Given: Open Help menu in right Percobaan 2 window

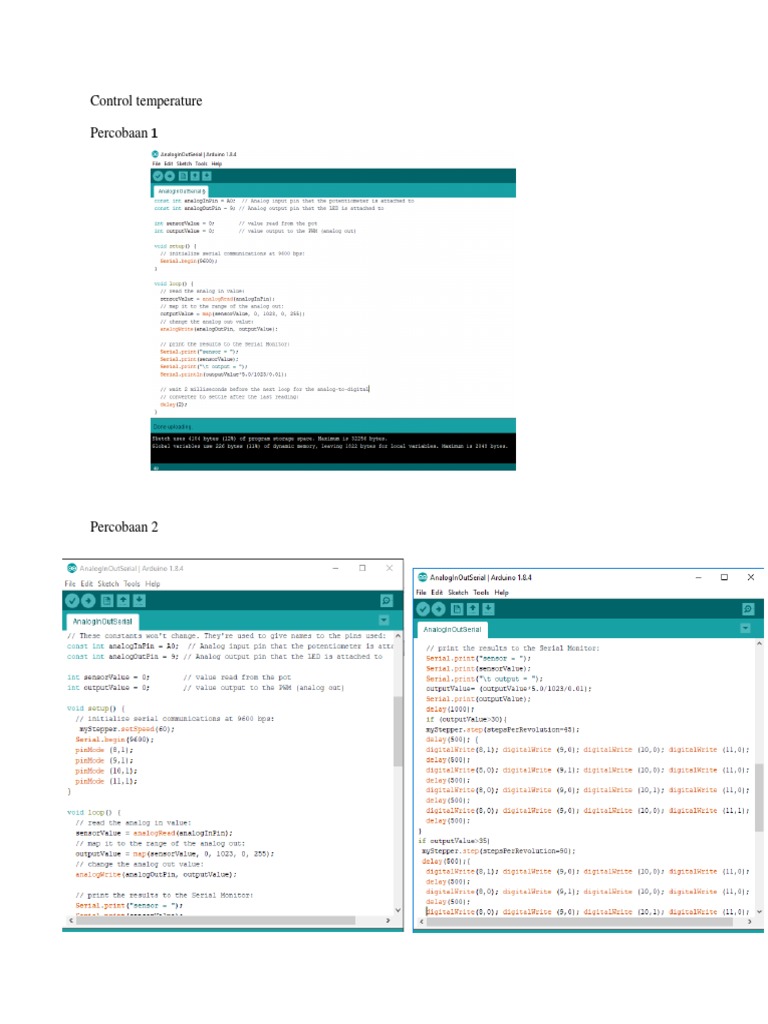Looking at the screenshot, I should tap(502, 592).
